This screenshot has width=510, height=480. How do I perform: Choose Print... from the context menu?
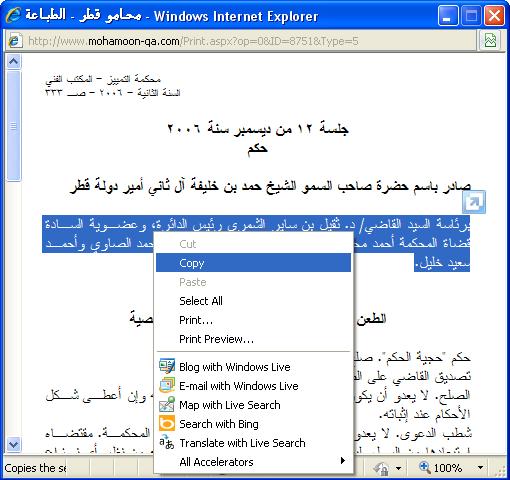point(253,320)
